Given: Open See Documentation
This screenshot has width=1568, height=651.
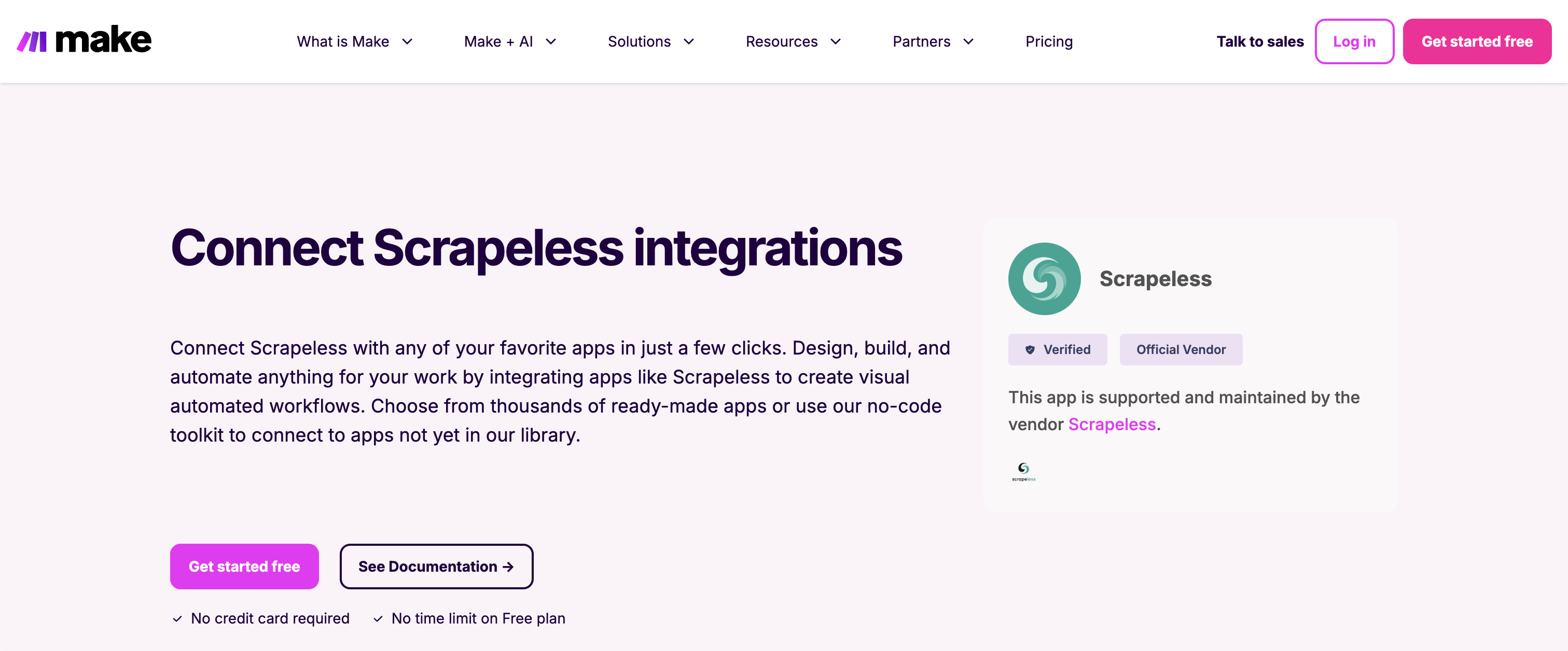Looking at the screenshot, I should [436, 567].
